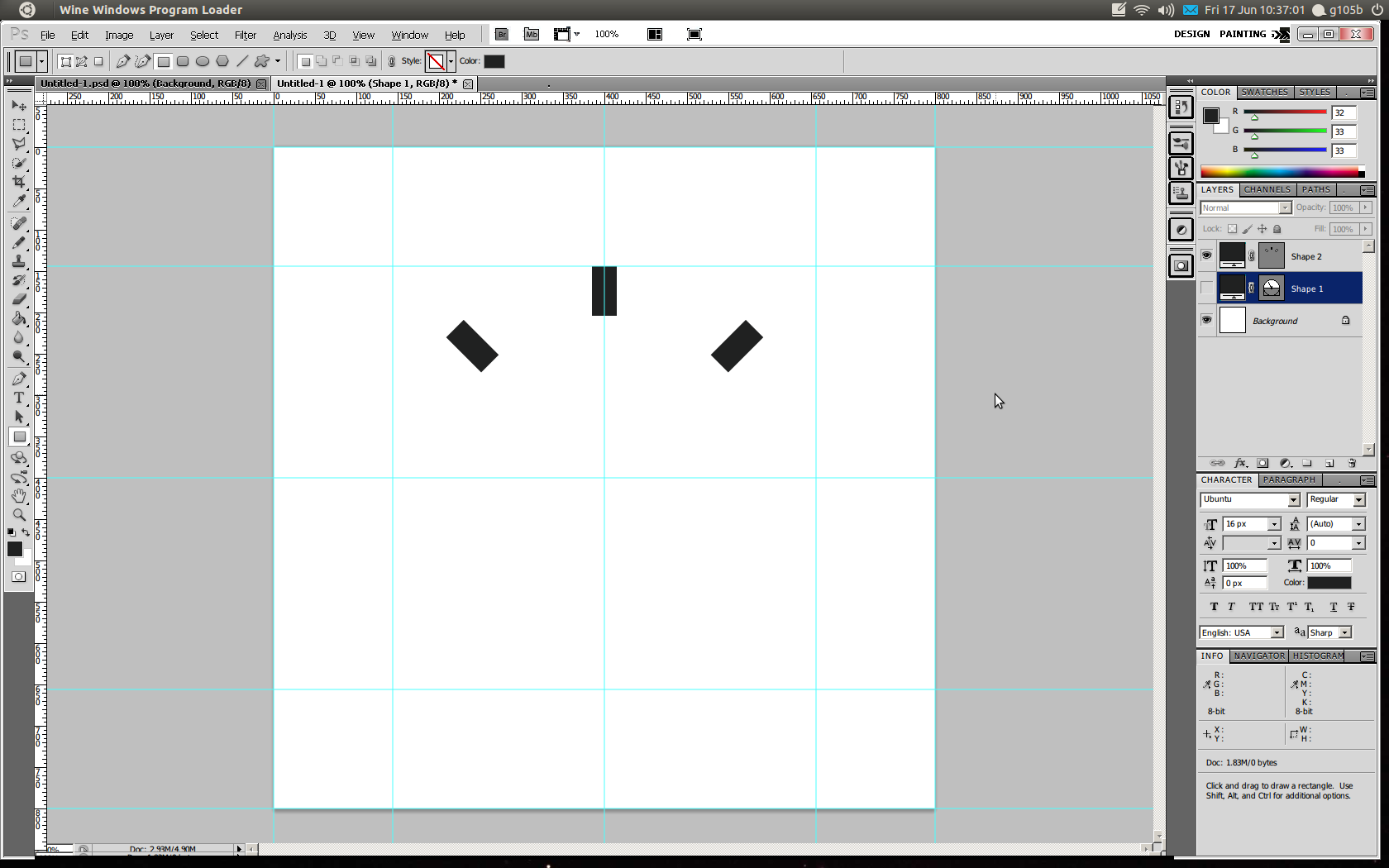Open the Filter menu

click(245, 35)
